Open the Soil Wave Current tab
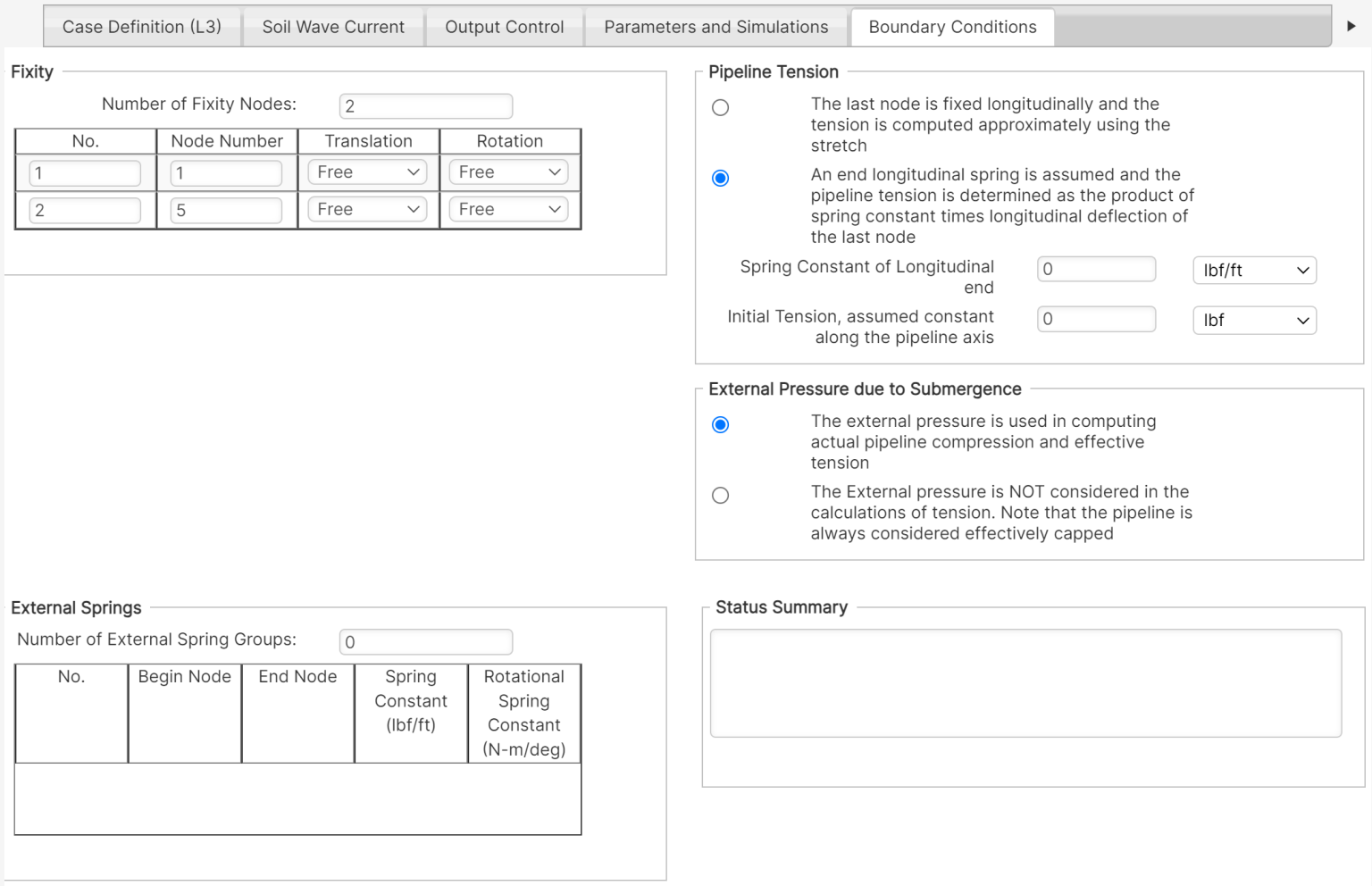1372x886 pixels. click(332, 27)
